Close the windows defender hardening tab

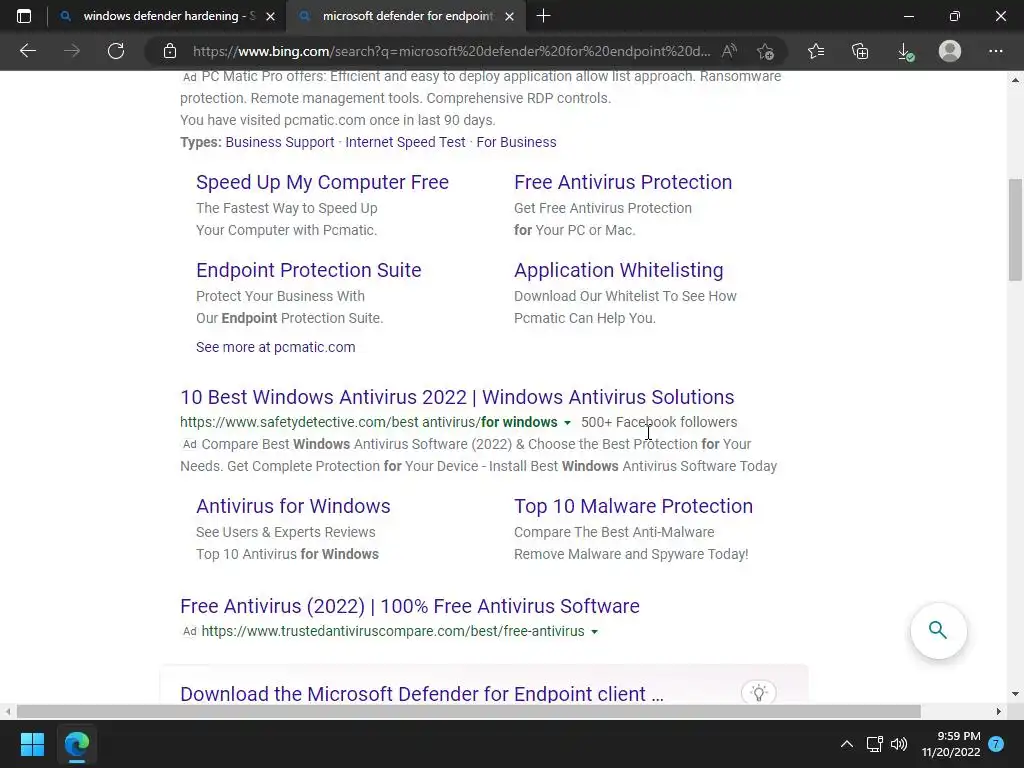[270, 16]
